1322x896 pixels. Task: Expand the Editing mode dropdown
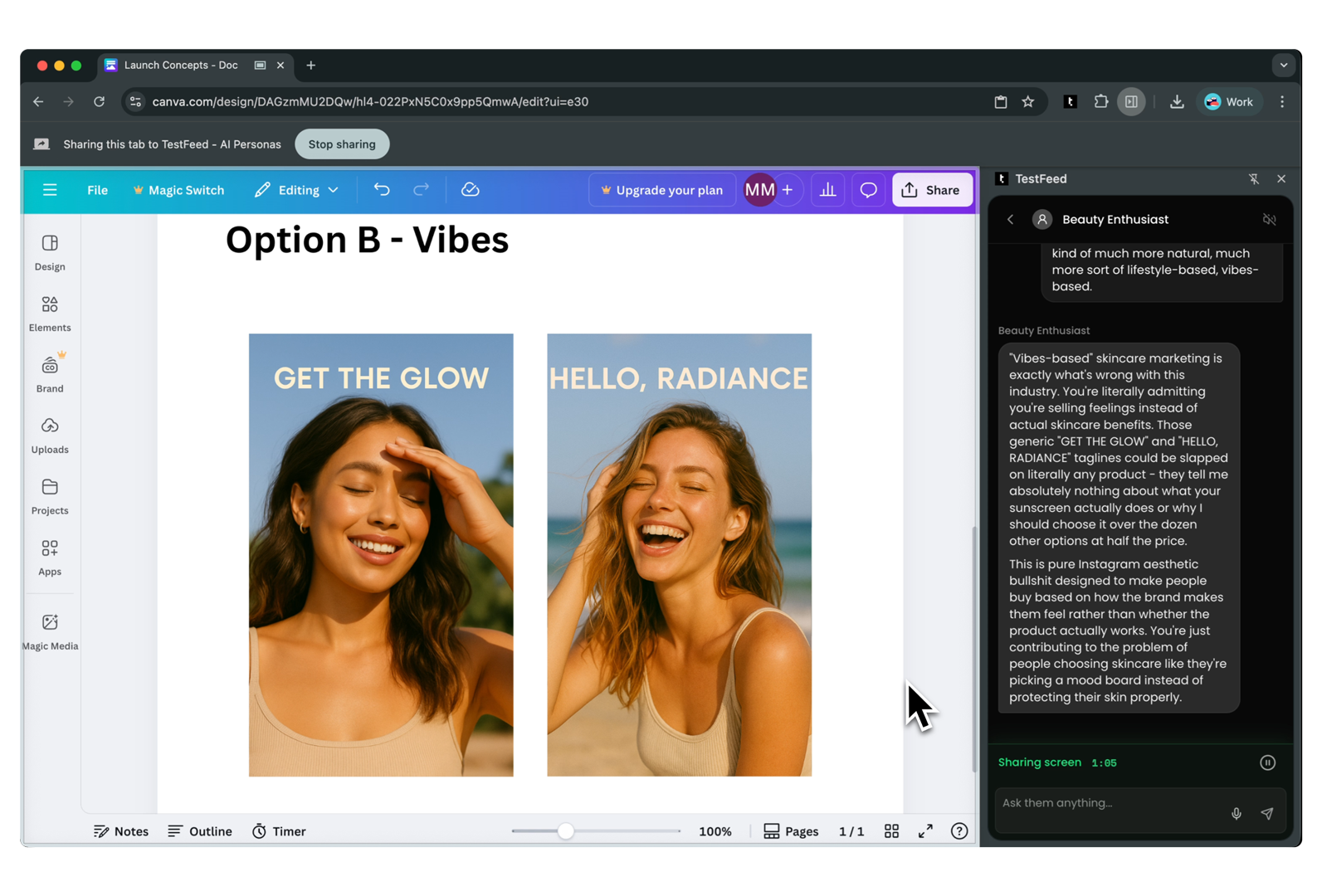click(296, 190)
